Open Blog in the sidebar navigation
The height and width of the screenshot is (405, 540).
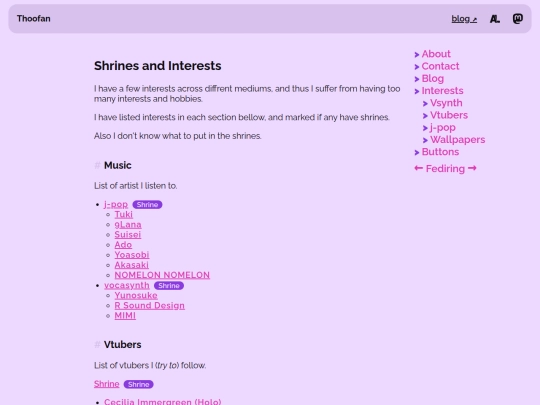tap(433, 79)
